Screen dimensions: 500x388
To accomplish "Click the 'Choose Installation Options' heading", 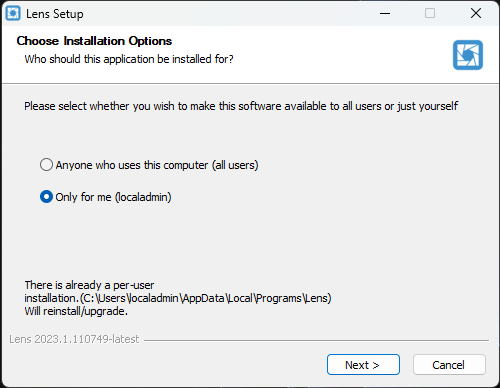I will pos(94,41).
